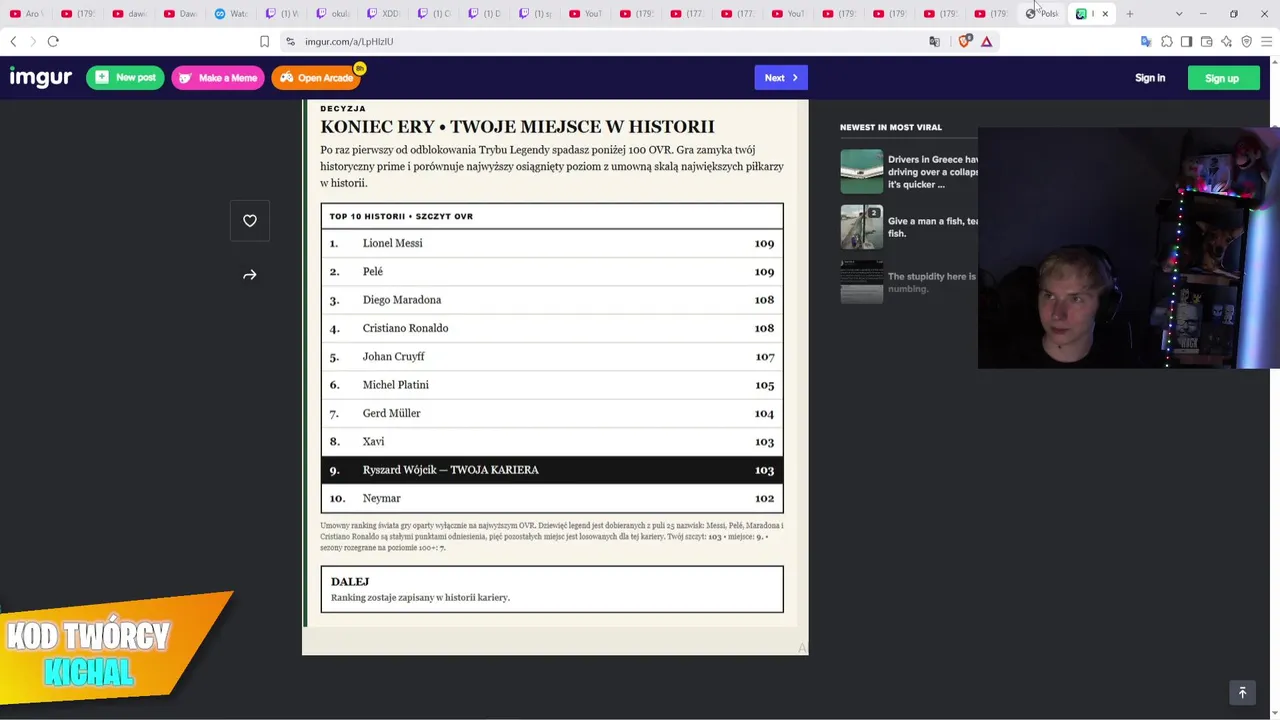
Task: Go to imgur home via logo
Action: 41,77
